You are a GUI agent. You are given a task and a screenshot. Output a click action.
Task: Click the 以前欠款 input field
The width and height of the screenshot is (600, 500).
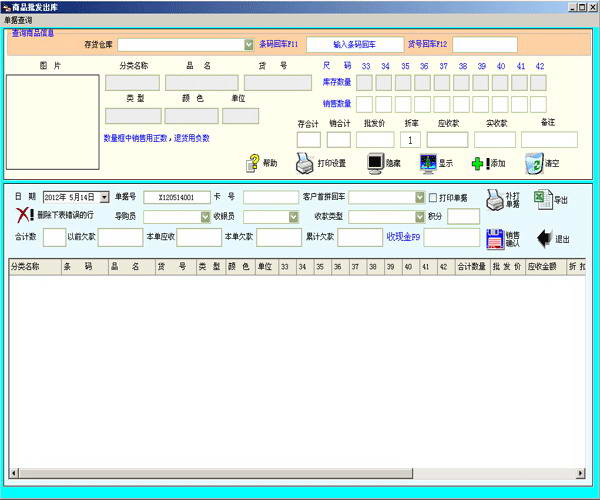click(x=121, y=238)
